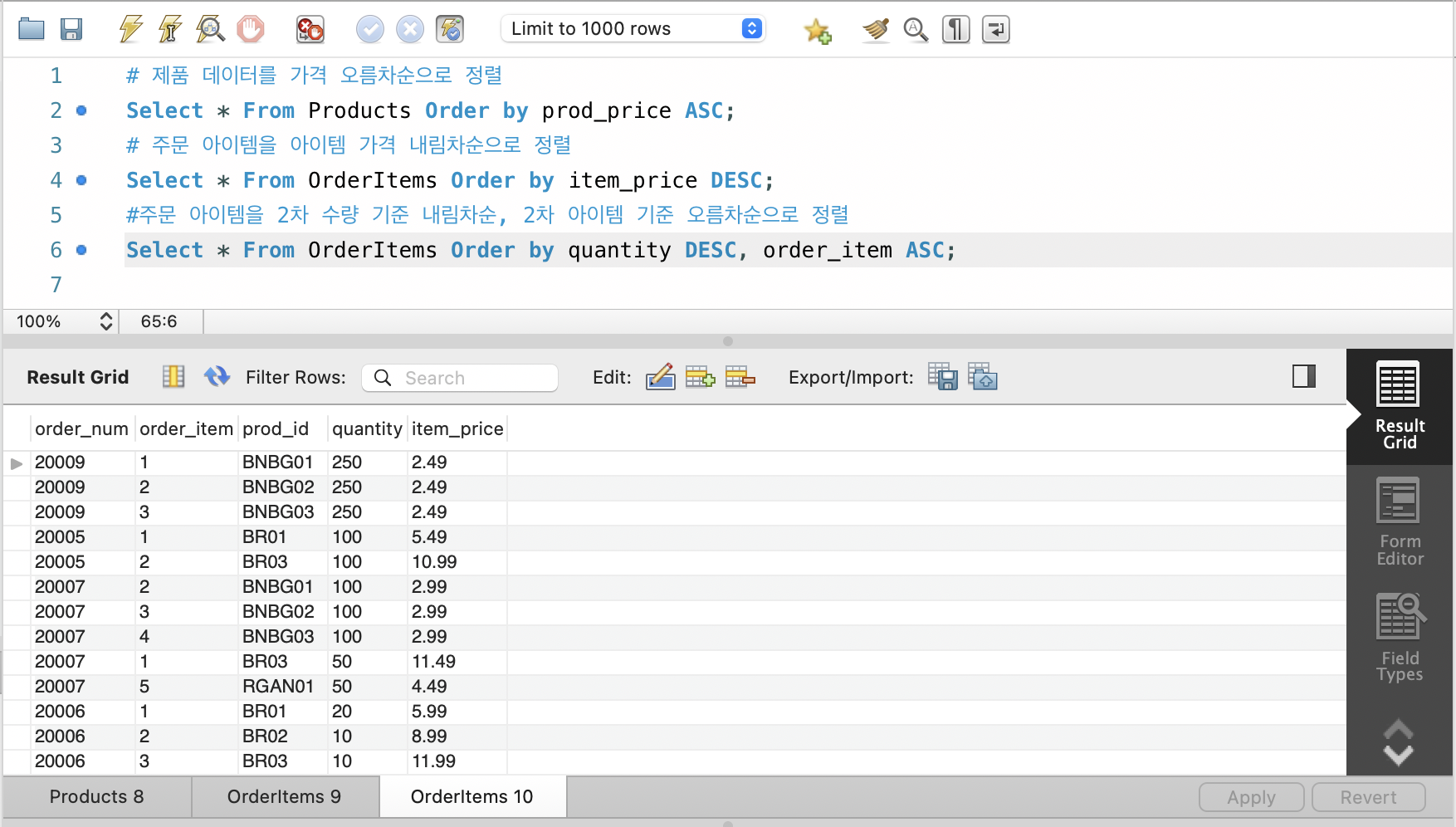Sort by order_item column header
This screenshot has width=1456, height=827.
(x=186, y=429)
